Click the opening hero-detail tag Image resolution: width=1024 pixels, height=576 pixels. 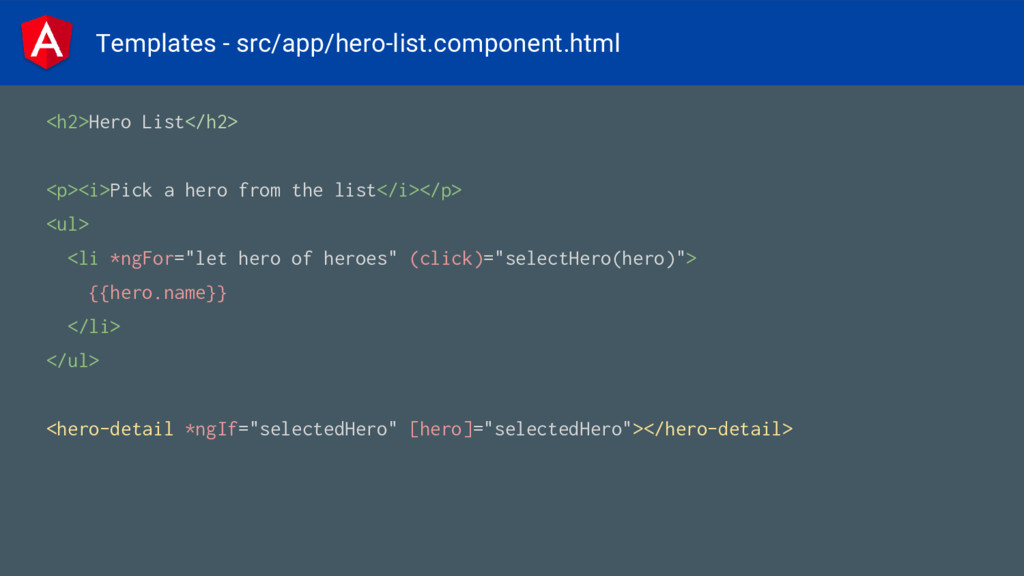coord(110,429)
